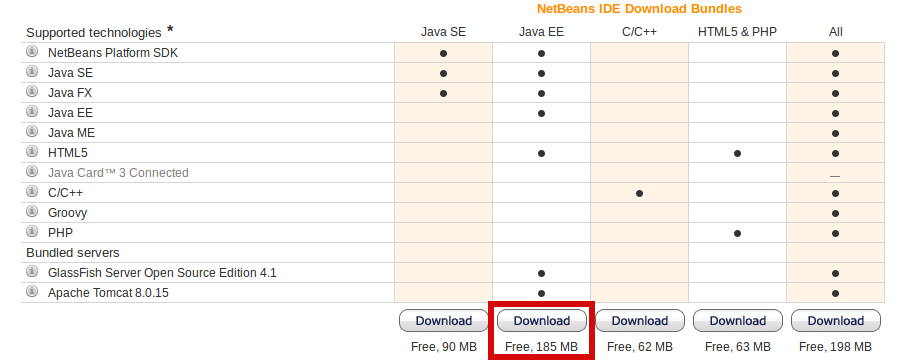Viewport: 898px width, 361px height.
Task: Open info for GlassFish Server Open Source Edition
Action: point(32,272)
